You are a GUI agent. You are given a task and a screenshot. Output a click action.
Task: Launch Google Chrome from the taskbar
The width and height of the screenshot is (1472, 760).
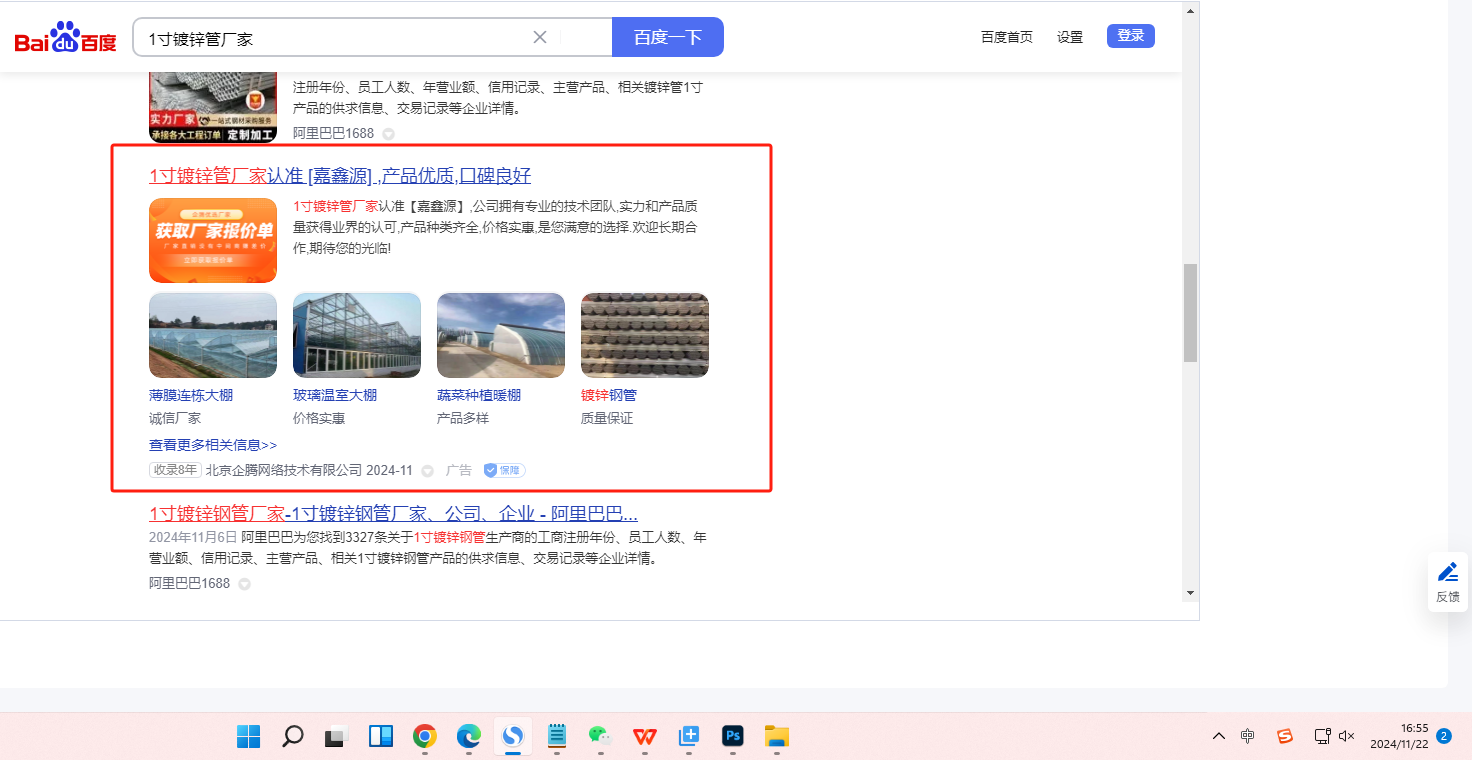click(x=425, y=737)
